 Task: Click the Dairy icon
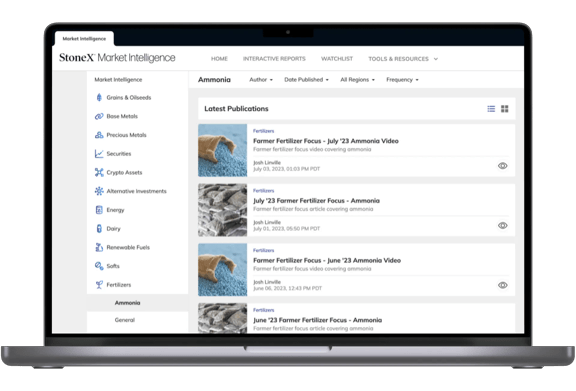tap(99, 229)
